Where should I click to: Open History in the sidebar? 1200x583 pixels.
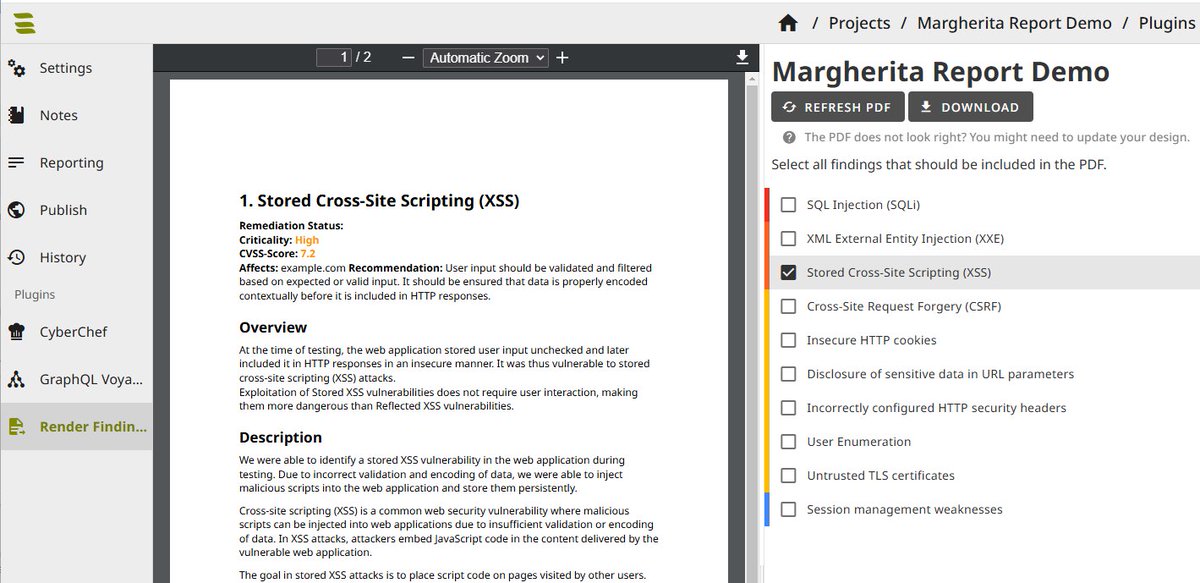pos(76,257)
